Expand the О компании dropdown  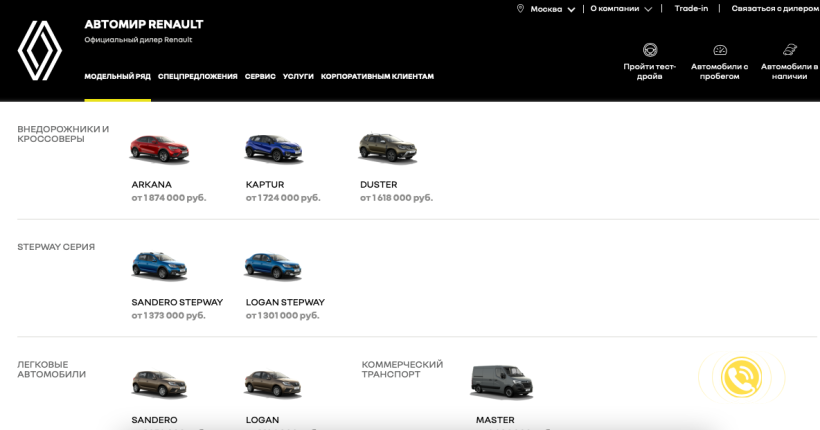coord(621,9)
